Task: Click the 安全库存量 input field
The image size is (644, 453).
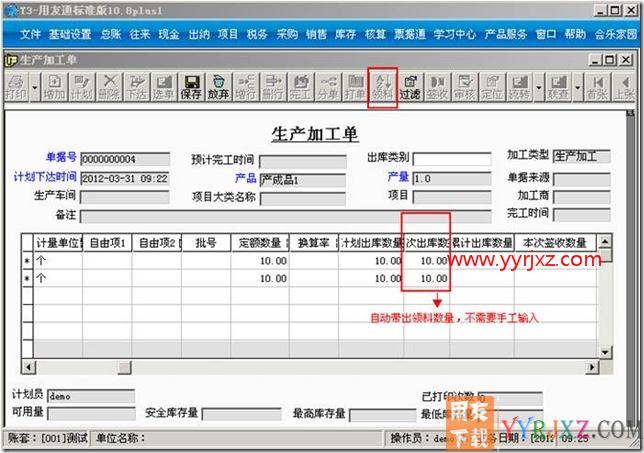Action: pyautogui.click(x=242, y=414)
